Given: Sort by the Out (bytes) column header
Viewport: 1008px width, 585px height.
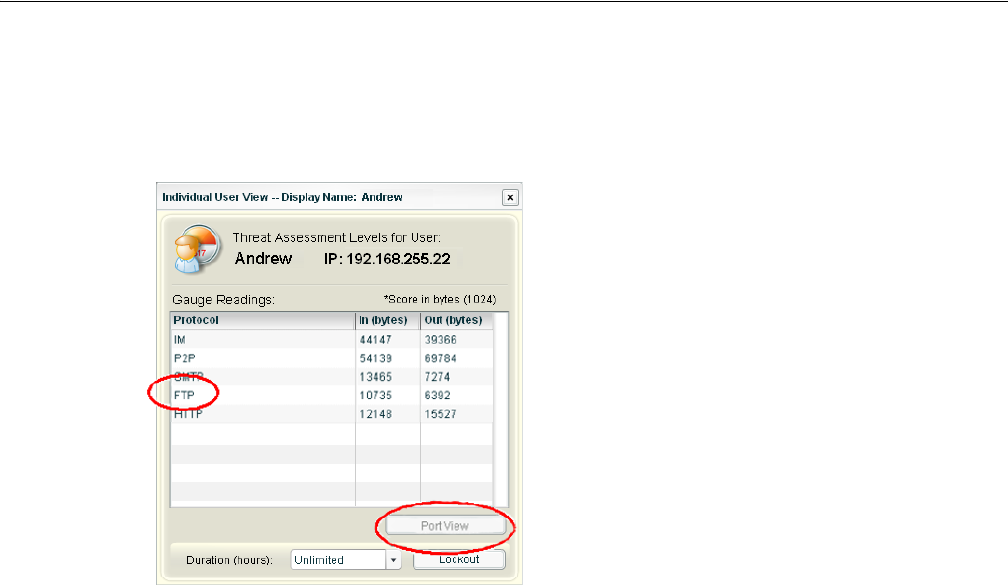Looking at the screenshot, I should click(x=456, y=321).
